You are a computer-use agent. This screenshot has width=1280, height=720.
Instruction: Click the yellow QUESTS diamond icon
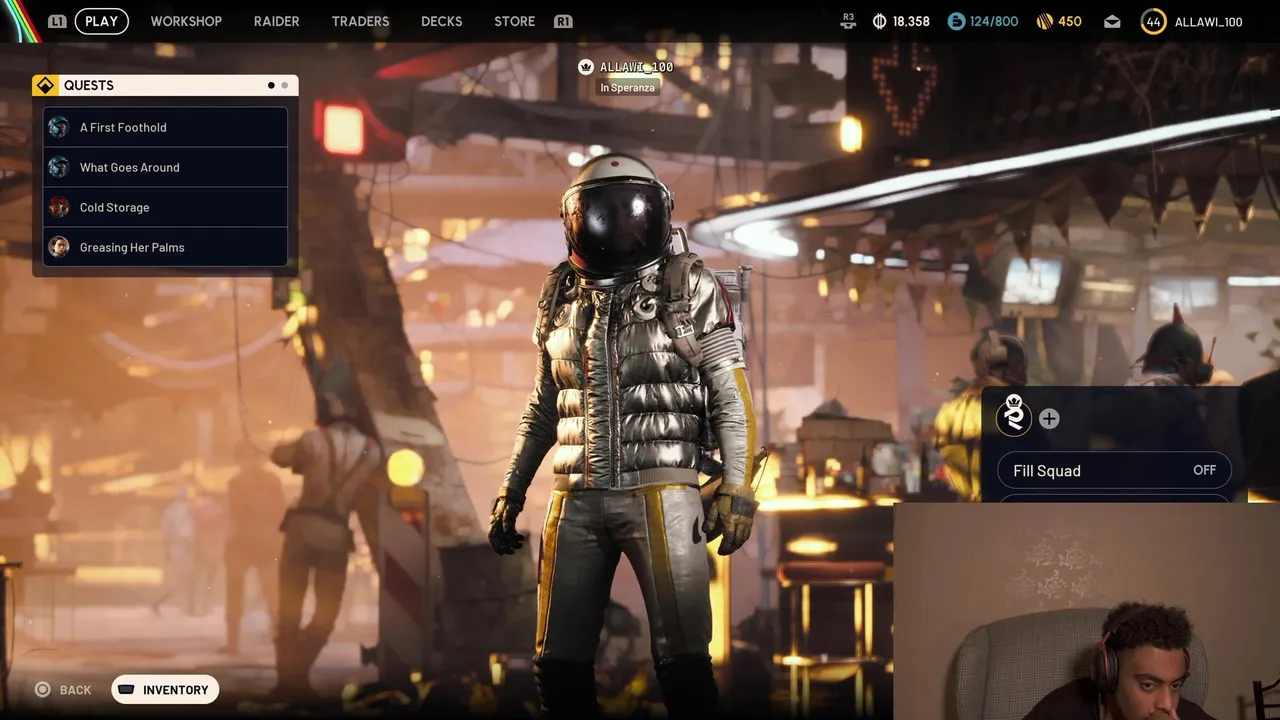click(x=45, y=85)
